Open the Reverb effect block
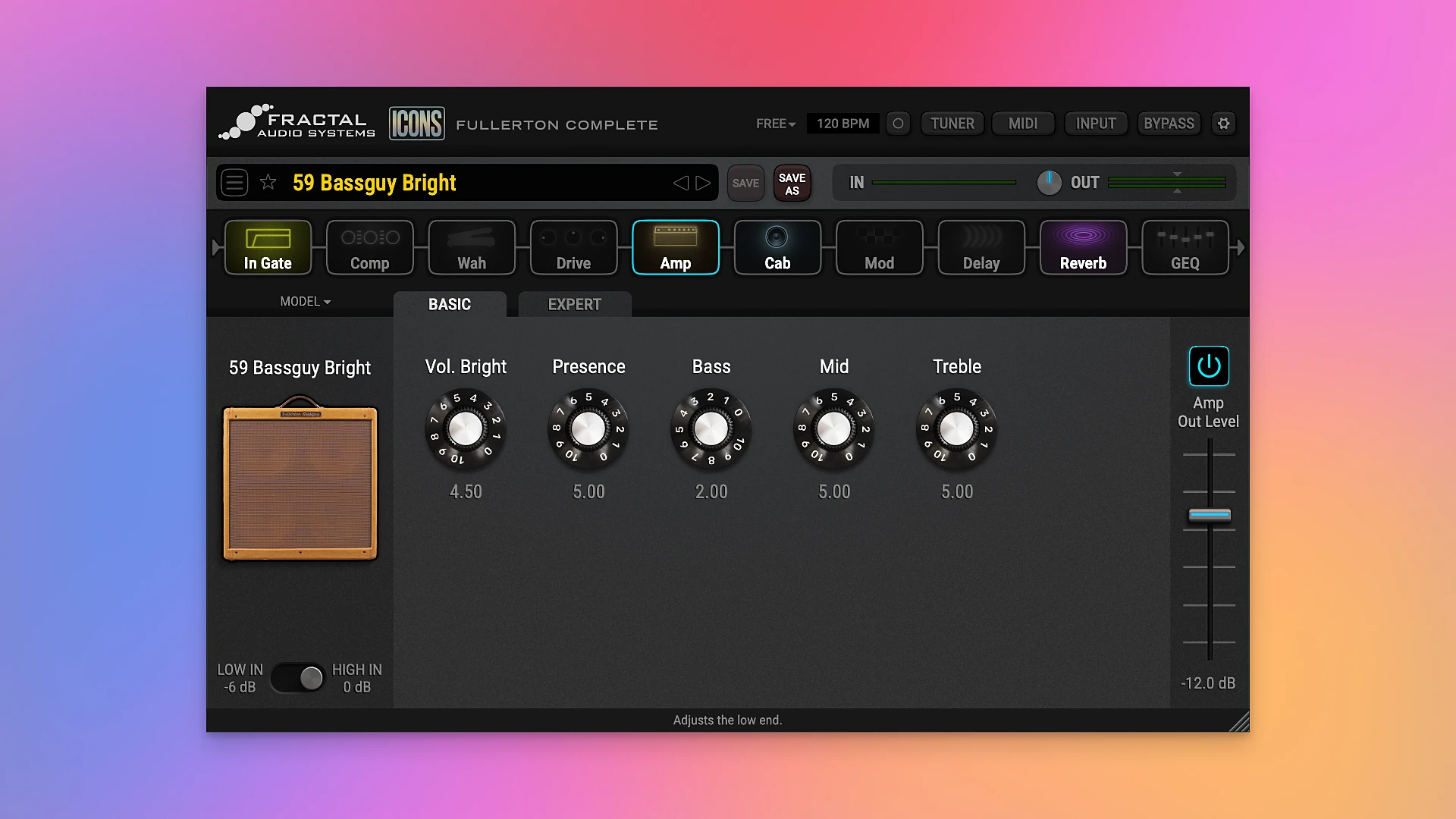1456x819 pixels. coord(1083,247)
